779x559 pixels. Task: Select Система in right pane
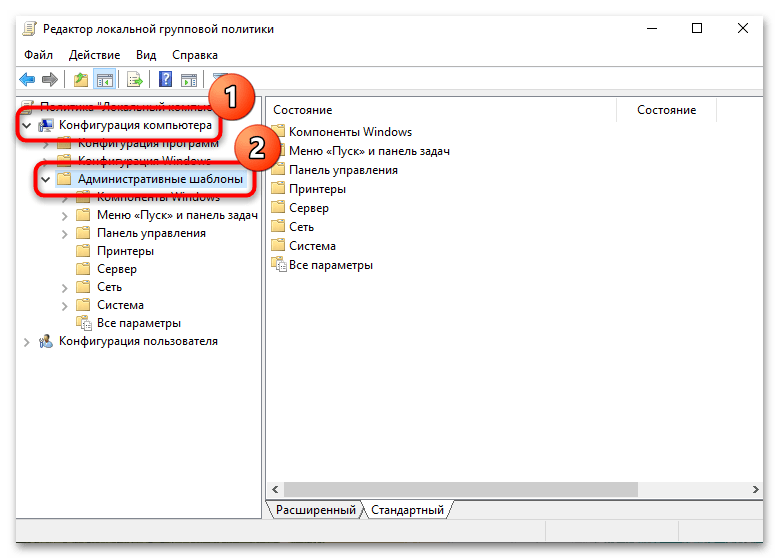coord(312,245)
